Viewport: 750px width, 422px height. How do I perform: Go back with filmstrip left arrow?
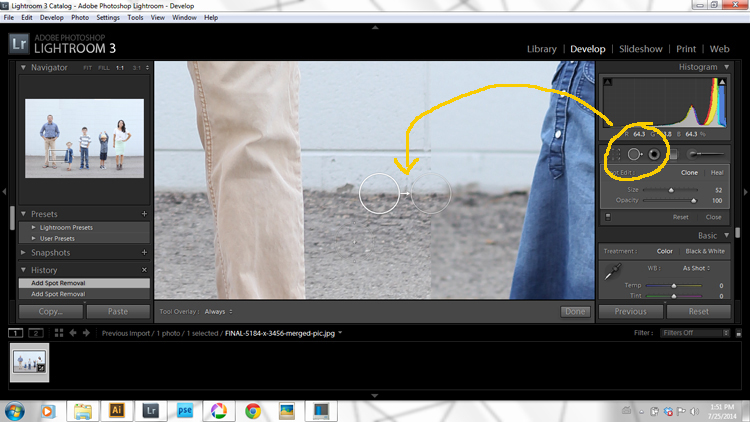[73, 333]
